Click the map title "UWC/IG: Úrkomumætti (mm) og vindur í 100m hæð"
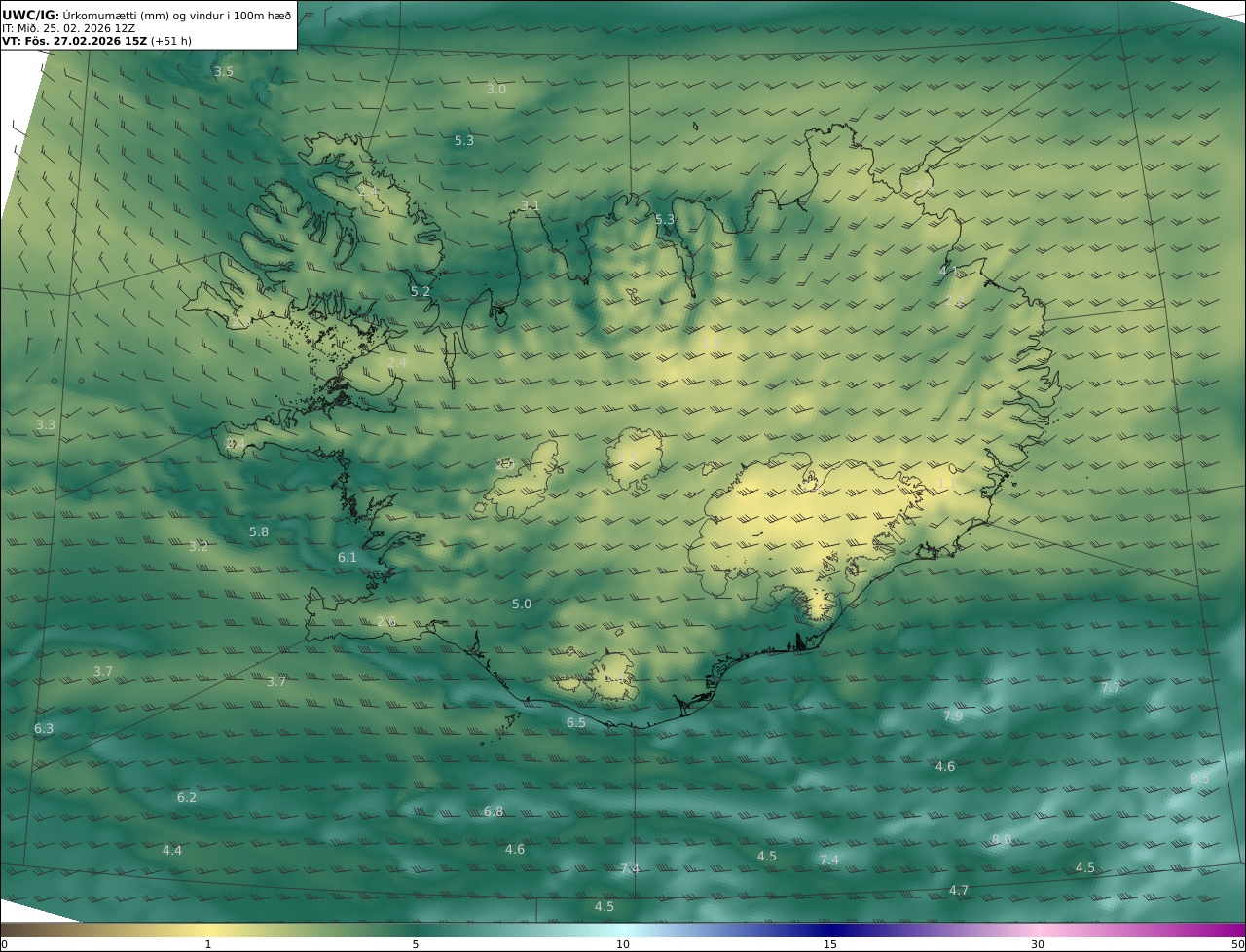Screen dimensions: 1246x952 tap(147, 15)
